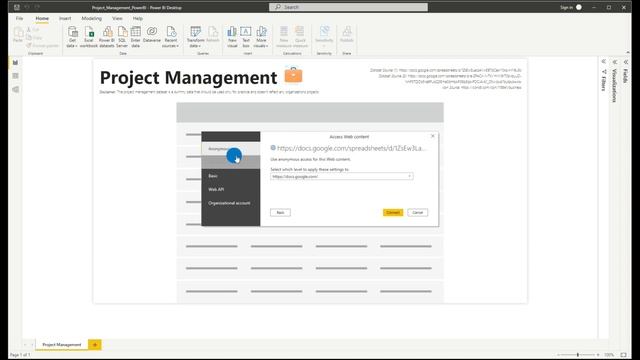Click the Back button in dialog

click(280, 213)
